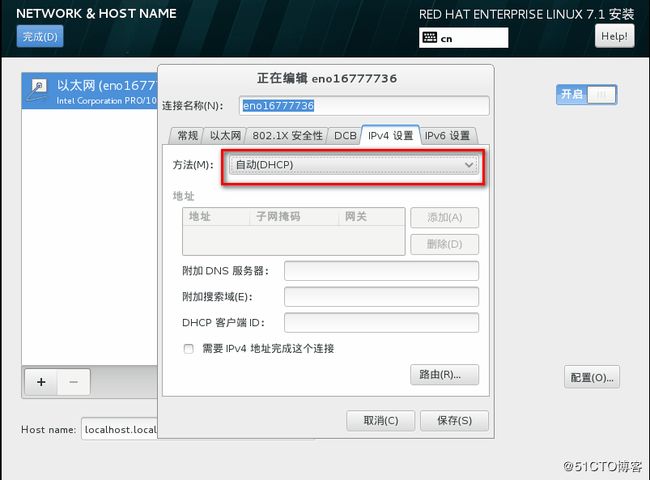
Task: Open the 配置(O)... configure button
Action: (x=592, y=377)
